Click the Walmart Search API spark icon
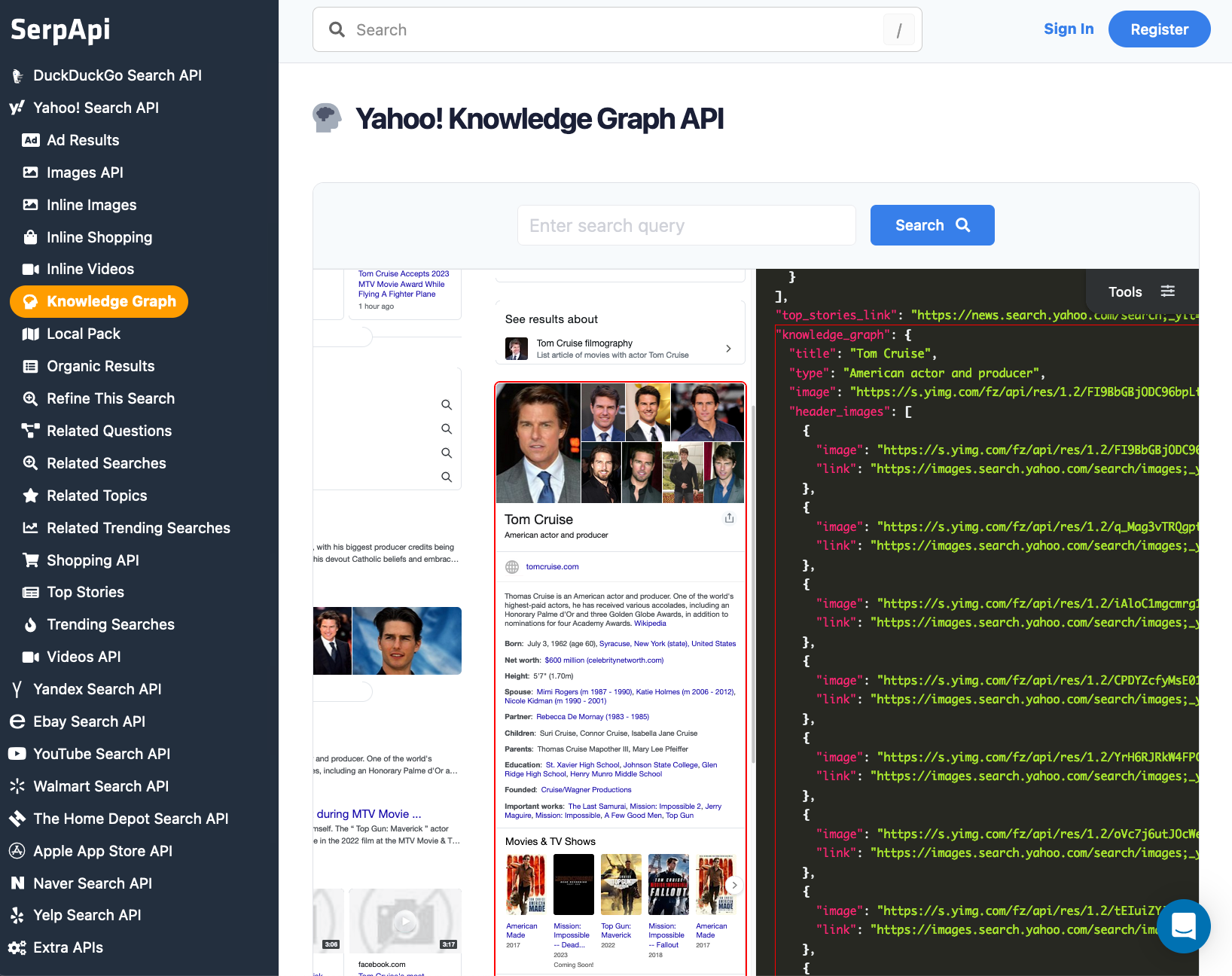The height and width of the screenshot is (976, 1232). click(17, 786)
